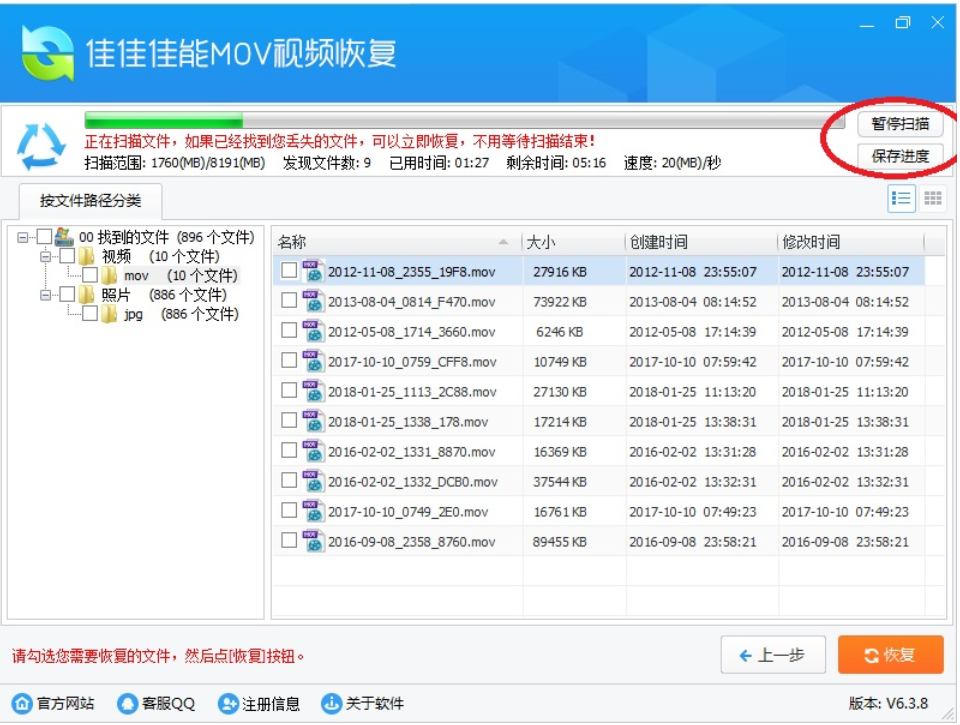Click MOV file icon for 2012-11-08_2355_19F8.mov
Image resolution: width=960 pixels, height=725 pixels.
point(313,271)
